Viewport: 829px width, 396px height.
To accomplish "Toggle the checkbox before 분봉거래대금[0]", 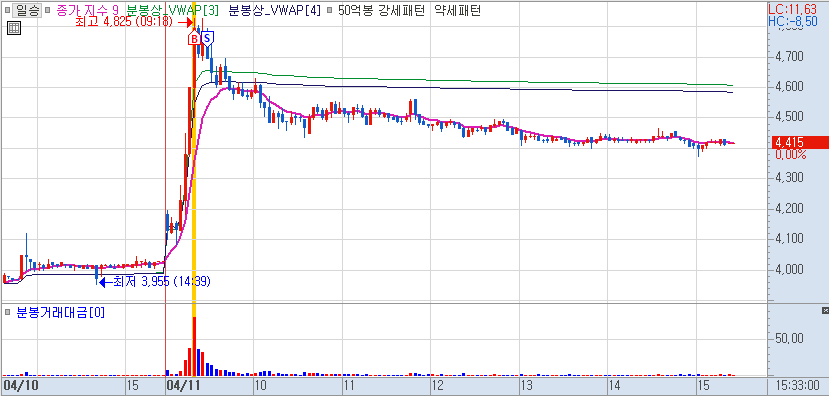I will (7, 312).
